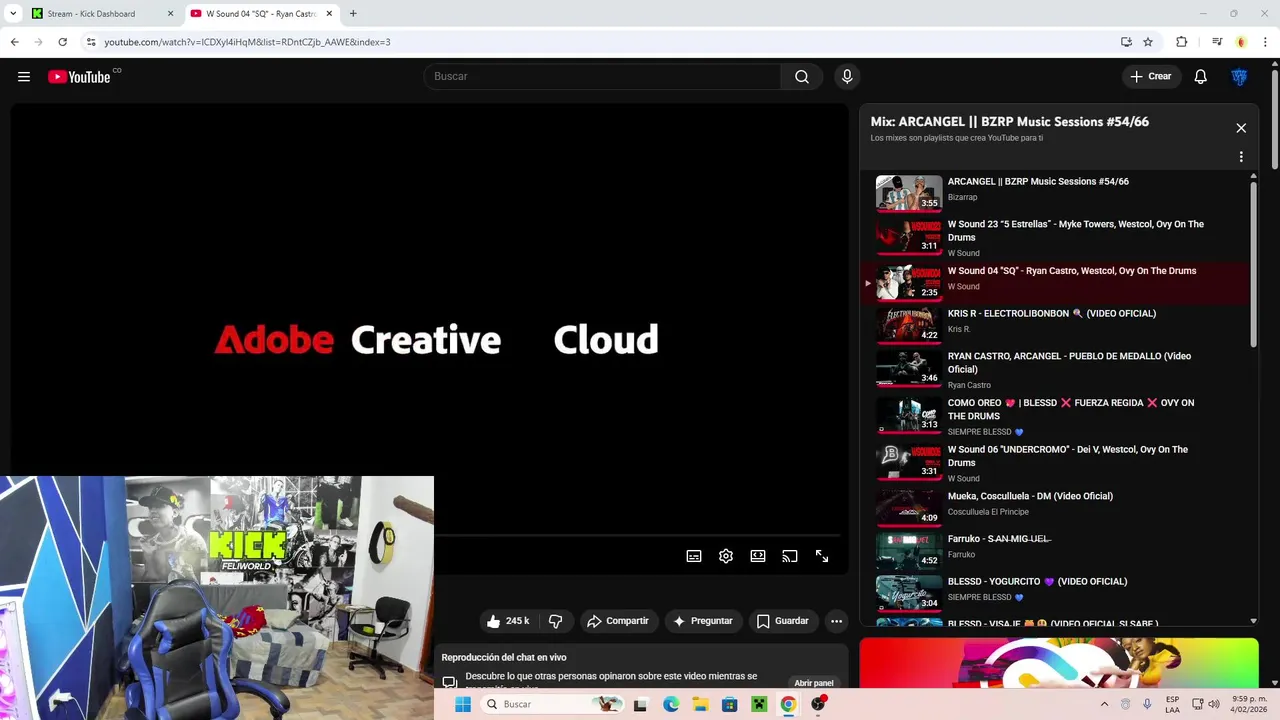Image resolution: width=1280 pixels, height=720 pixels.
Task: Open the Chrome profile avatar
Action: coord(1241,42)
